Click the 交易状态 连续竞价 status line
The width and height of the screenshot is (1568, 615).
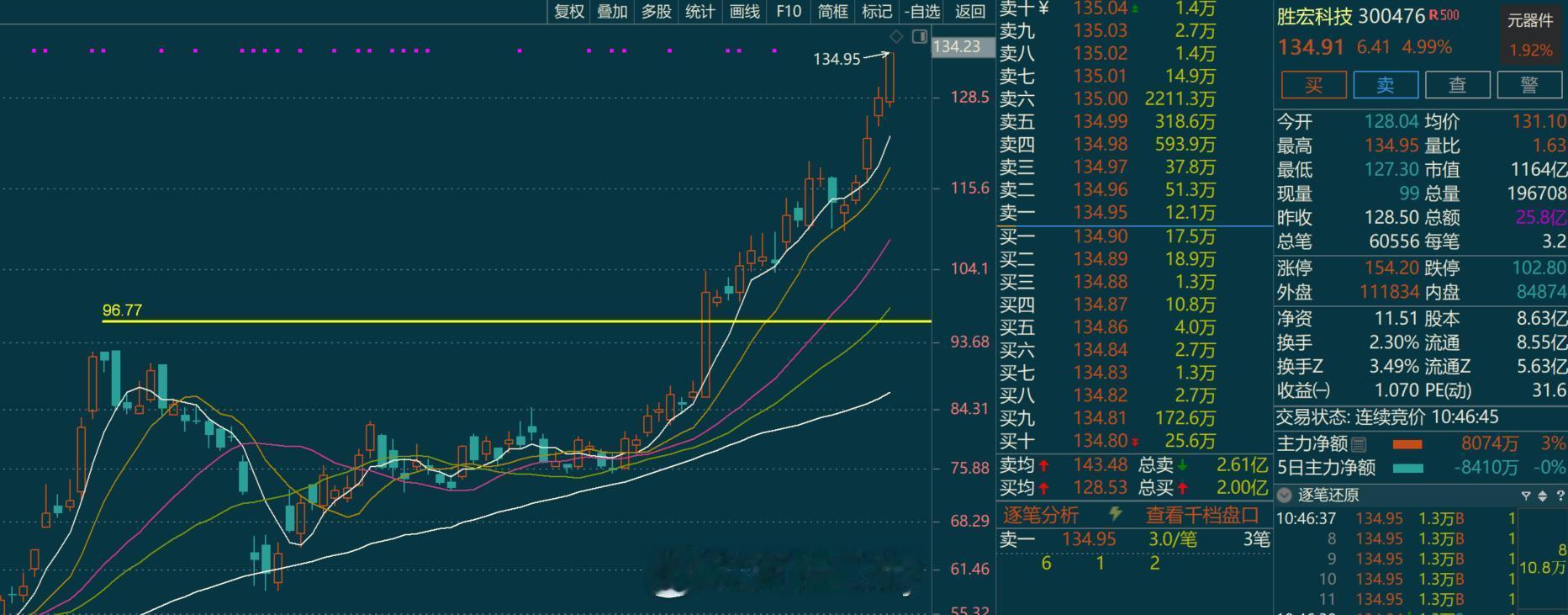[1387, 417]
